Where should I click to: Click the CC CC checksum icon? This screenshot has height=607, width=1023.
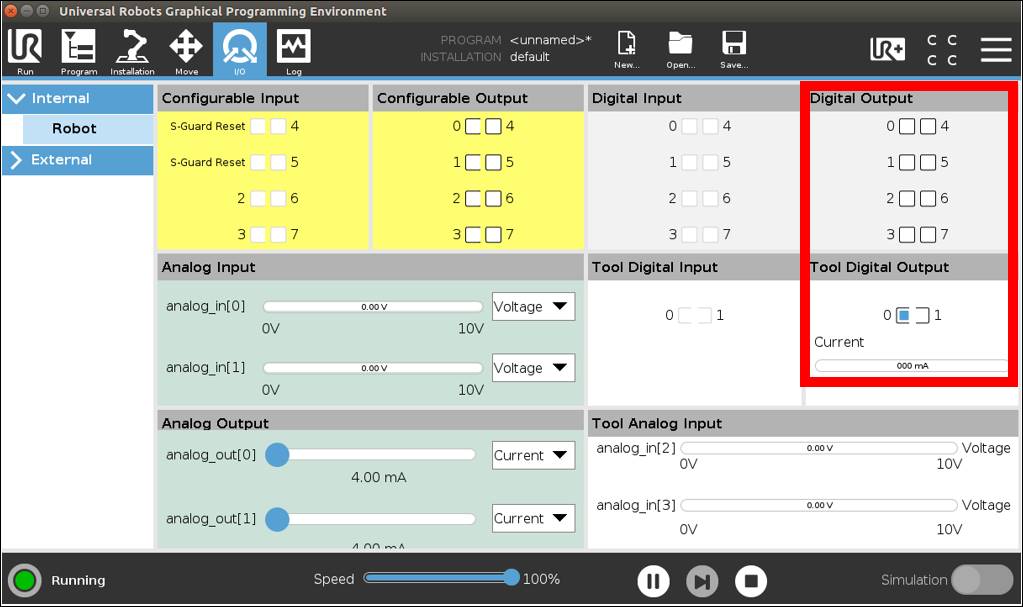tap(942, 50)
